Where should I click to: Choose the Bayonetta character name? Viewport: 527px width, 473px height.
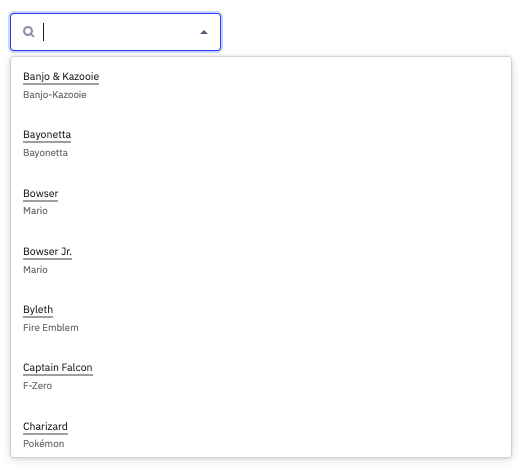click(47, 134)
